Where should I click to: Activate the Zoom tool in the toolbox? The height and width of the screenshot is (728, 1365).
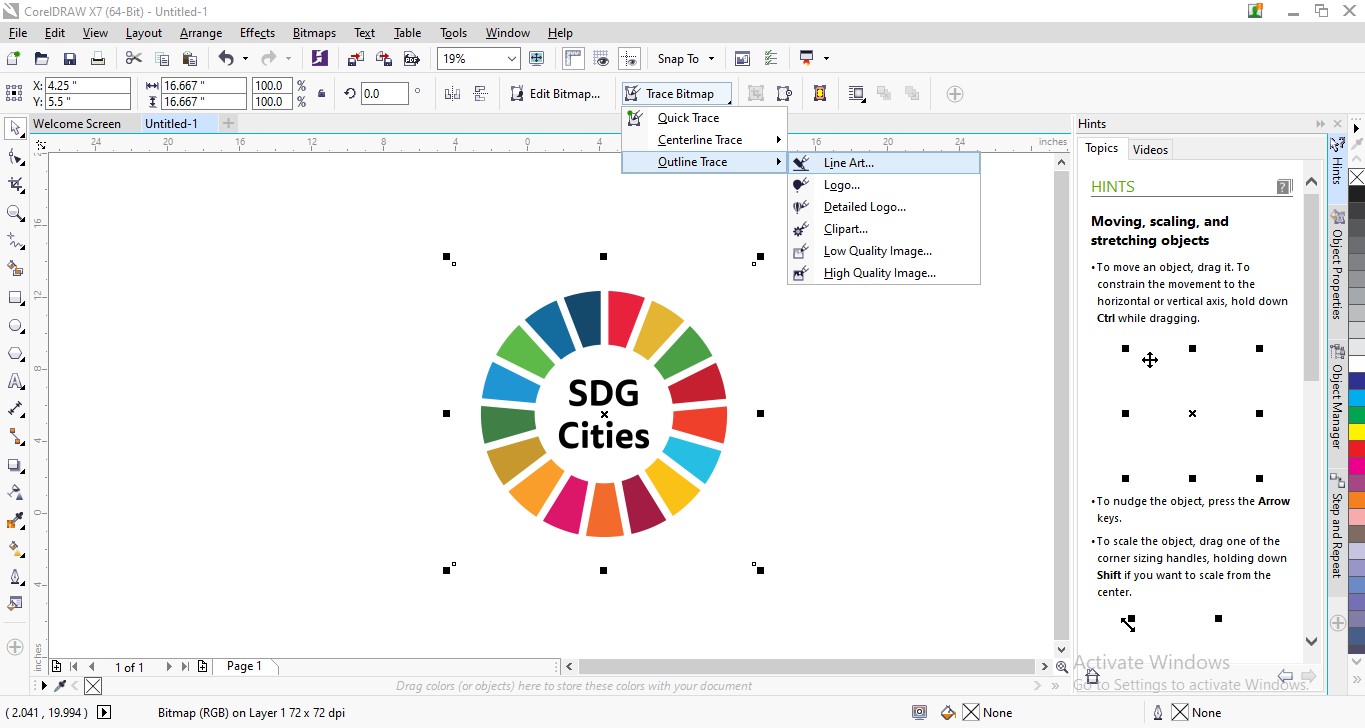pyautogui.click(x=15, y=213)
